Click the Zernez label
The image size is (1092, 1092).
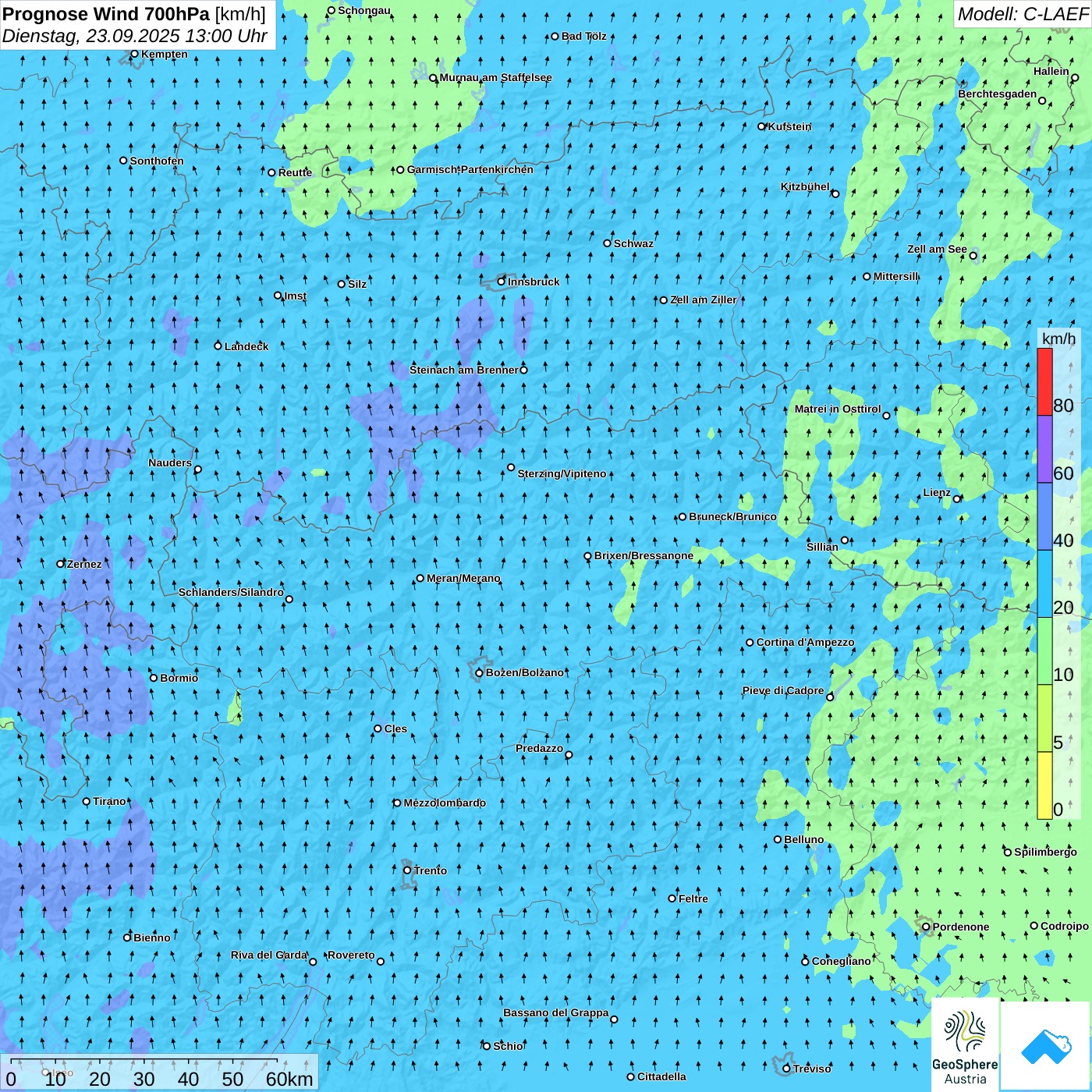click(84, 564)
